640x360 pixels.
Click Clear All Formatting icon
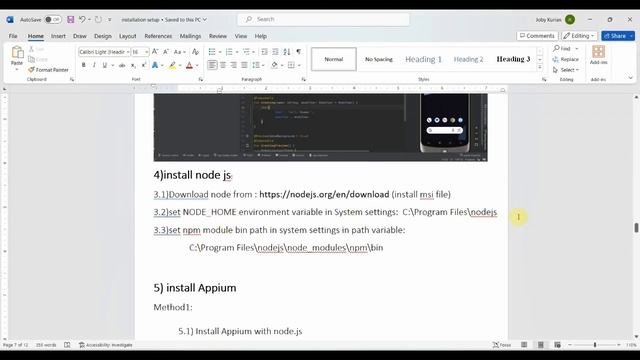pos(195,52)
